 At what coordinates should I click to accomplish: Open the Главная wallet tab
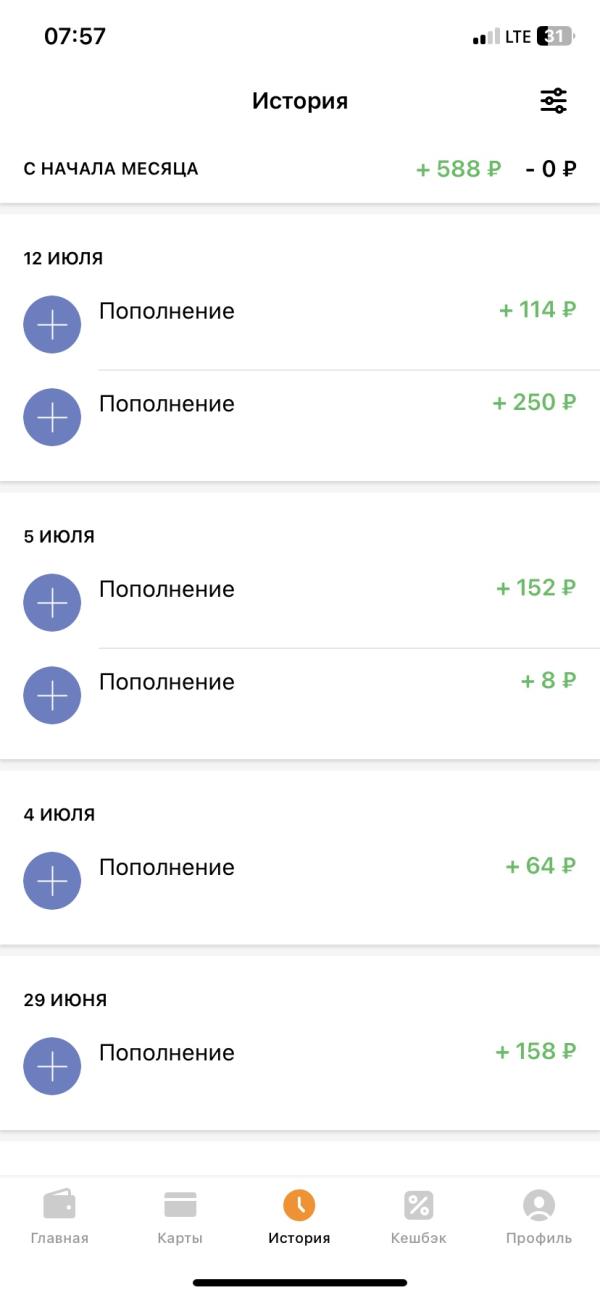click(x=60, y=1217)
